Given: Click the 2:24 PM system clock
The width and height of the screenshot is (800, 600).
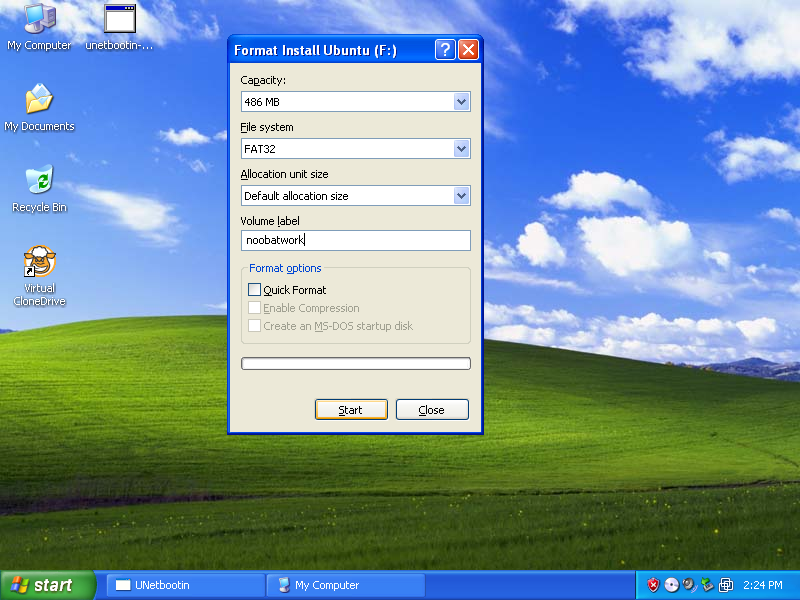Looking at the screenshot, I should coord(762,585).
